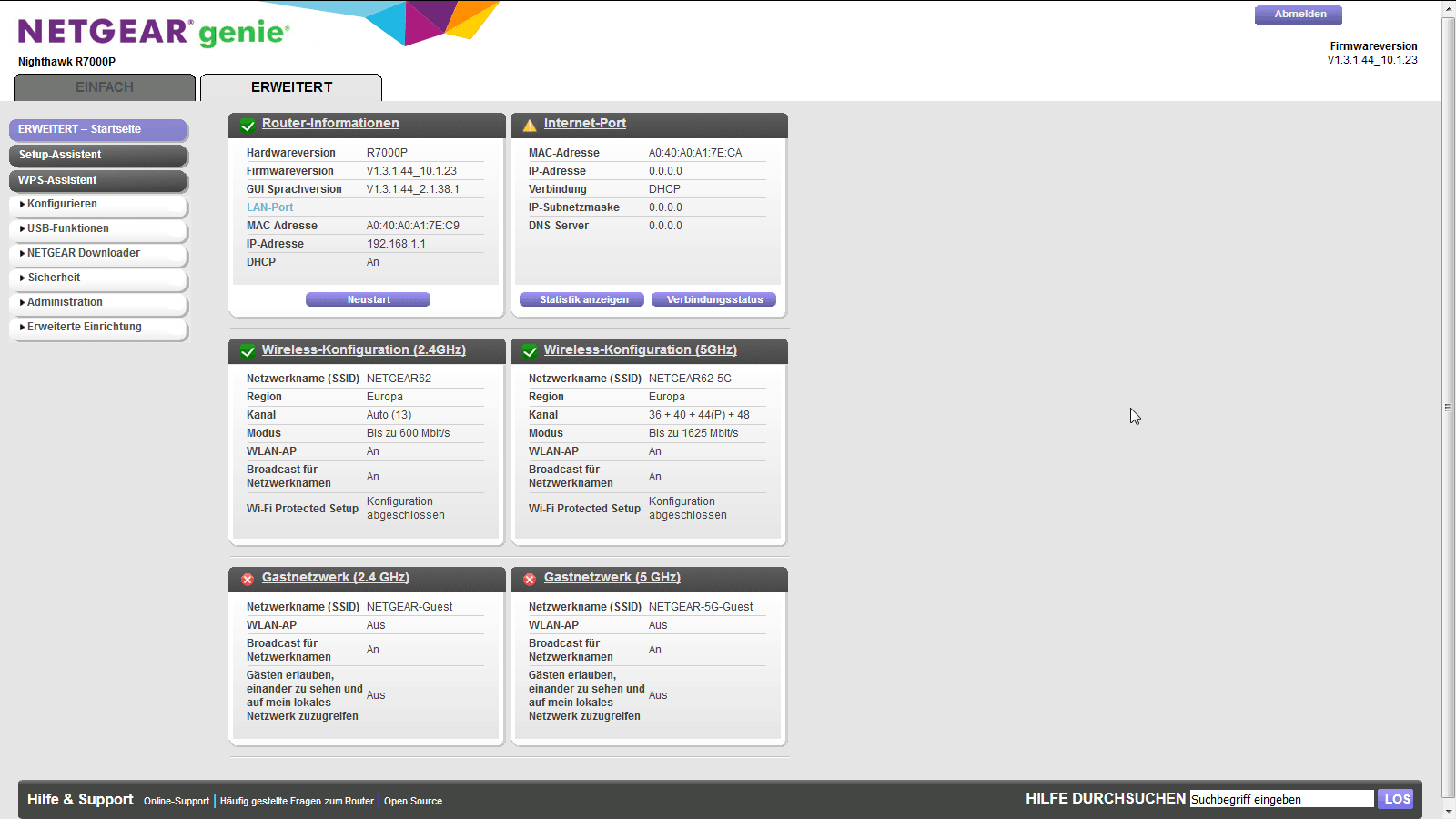Click GUI Sprachversion value V1.3.1.44_2.1.38.1
The width and height of the screenshot is (1456, 819).
pyautogui.click(x=413, y=189)
